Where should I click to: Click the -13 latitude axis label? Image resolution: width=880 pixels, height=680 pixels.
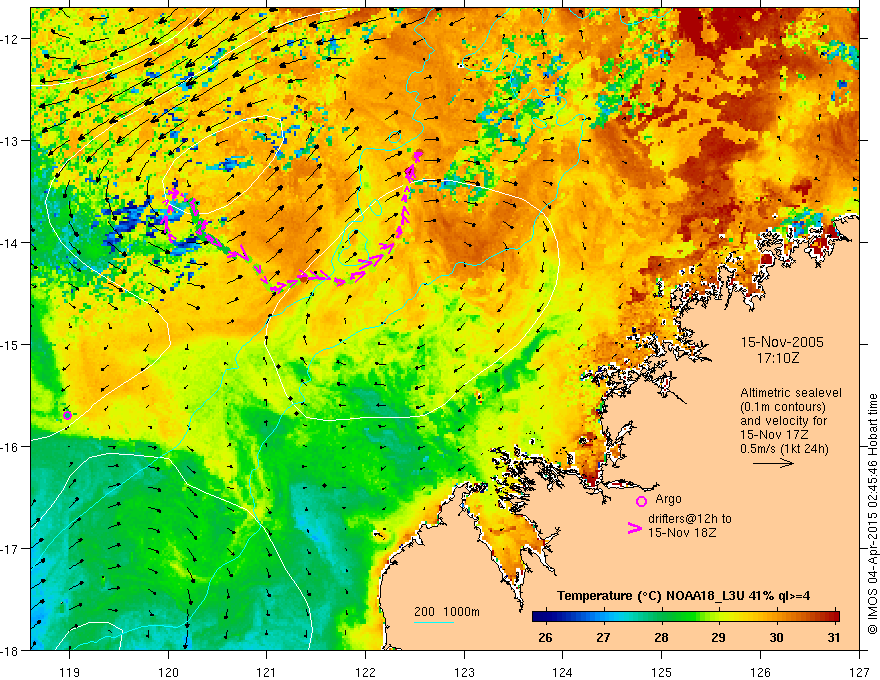(11, 141)
